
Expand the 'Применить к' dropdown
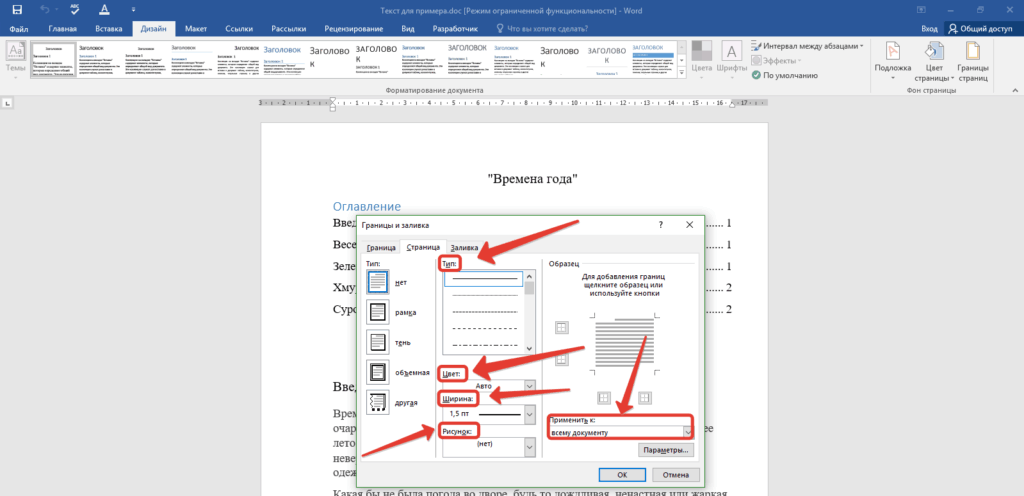[687, 431]
